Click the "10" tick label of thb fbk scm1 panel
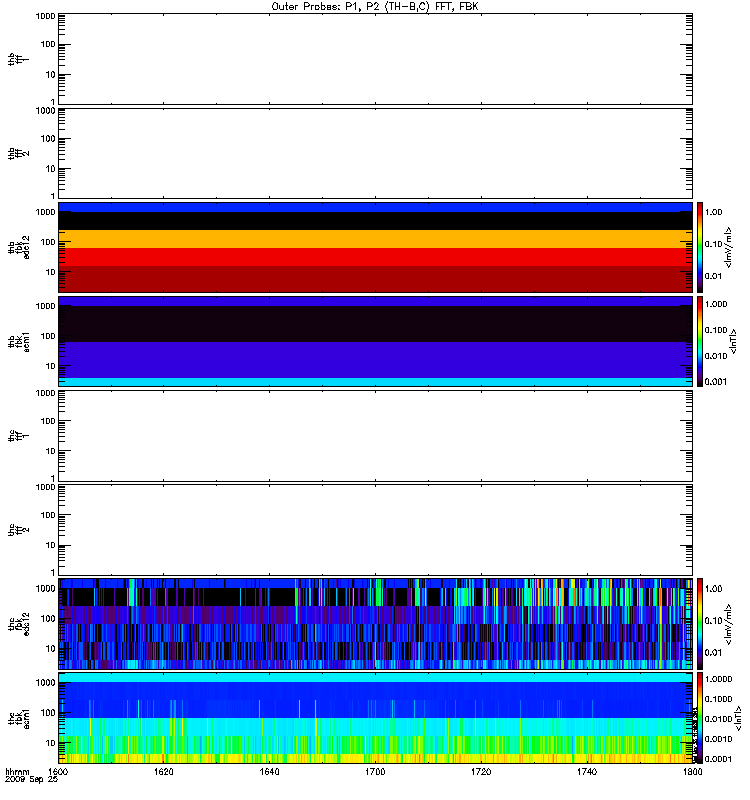This screenshot has height=800, width=750. pos(51,366)
